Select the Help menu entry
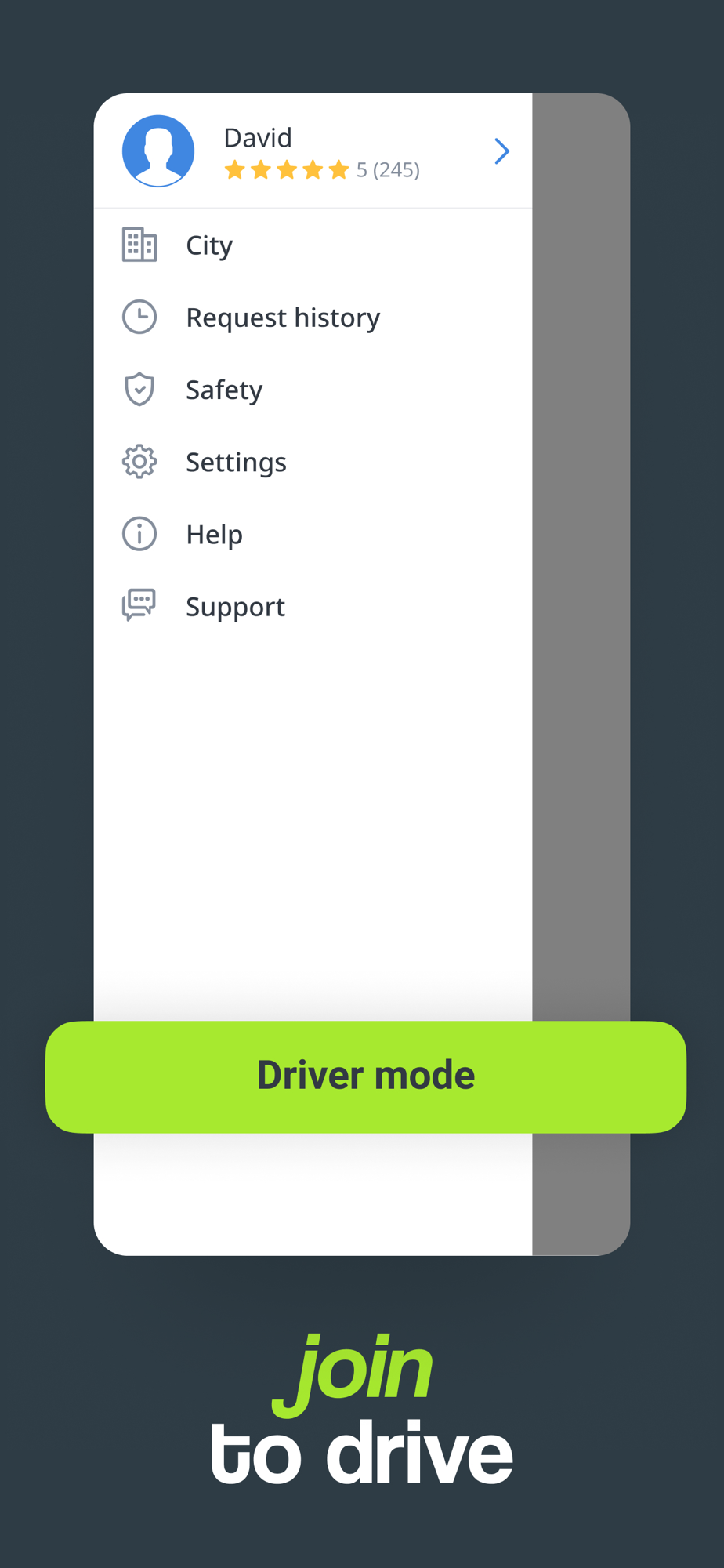 [x=313, y=534]
